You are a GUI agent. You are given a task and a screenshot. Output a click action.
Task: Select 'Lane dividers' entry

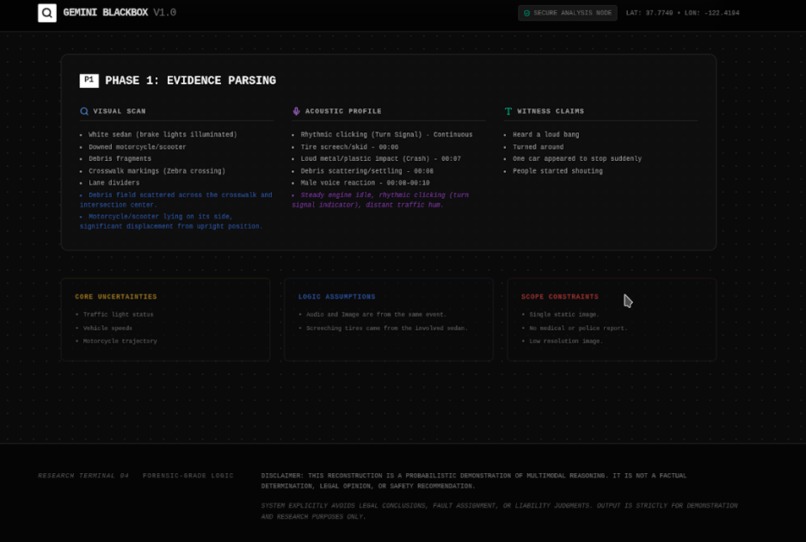(114, 183)
